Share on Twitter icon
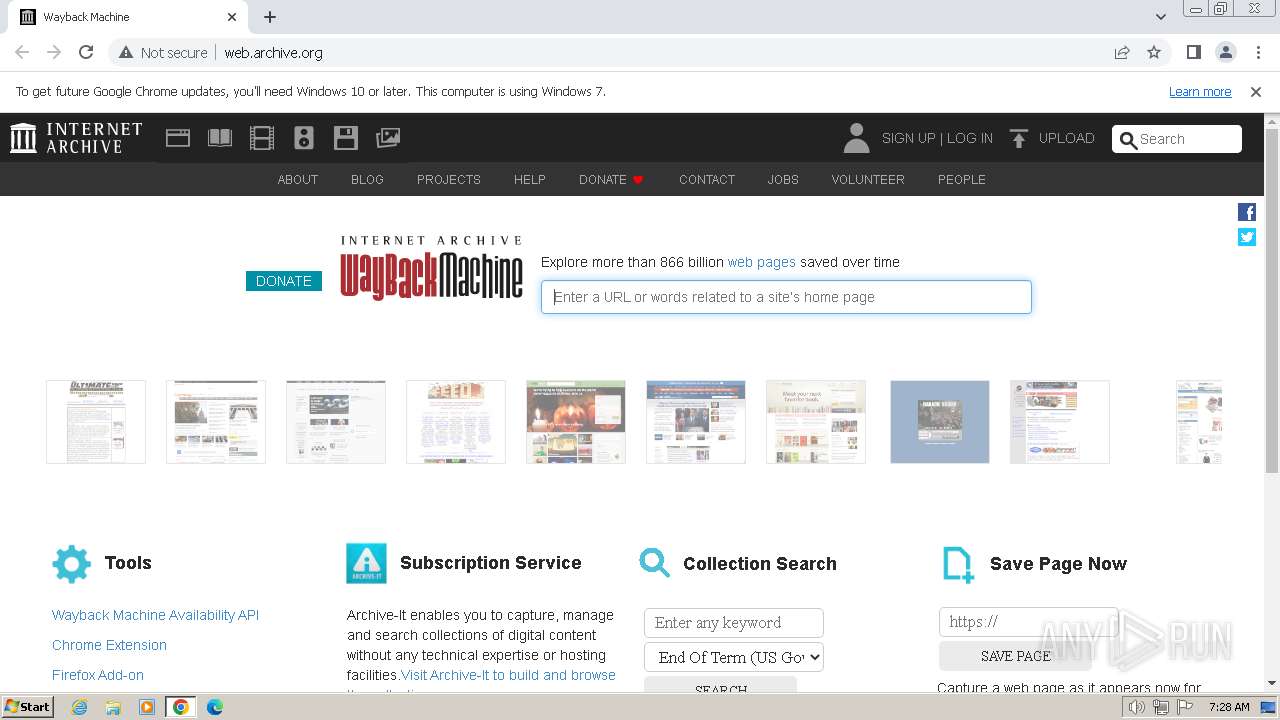Viewport: 1280px width, 720px height. (x=1247, y=237)
